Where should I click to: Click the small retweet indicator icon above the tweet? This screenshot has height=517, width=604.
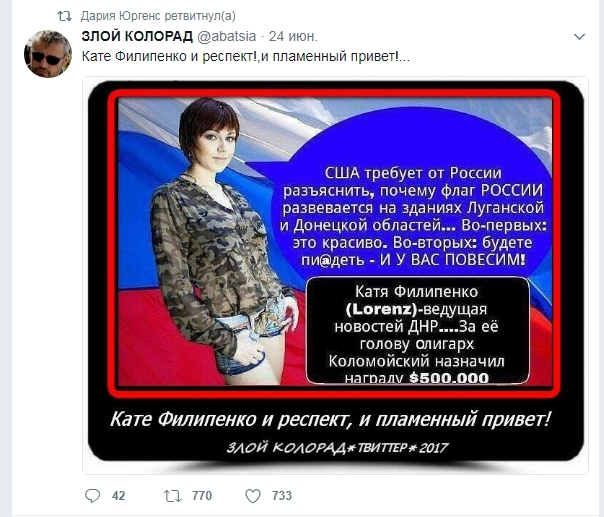64,16
